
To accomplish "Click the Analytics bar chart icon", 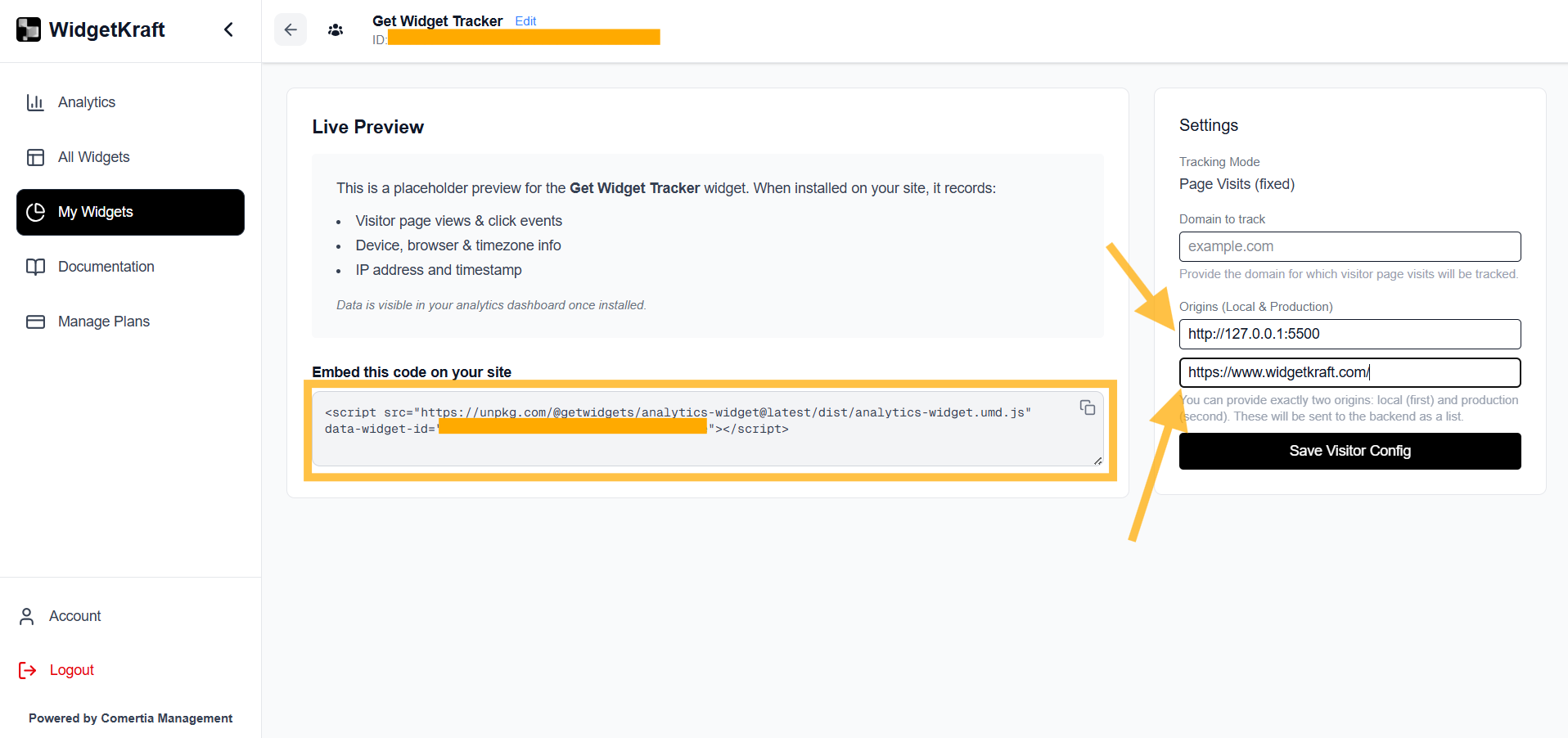I will tap(35, 102).
